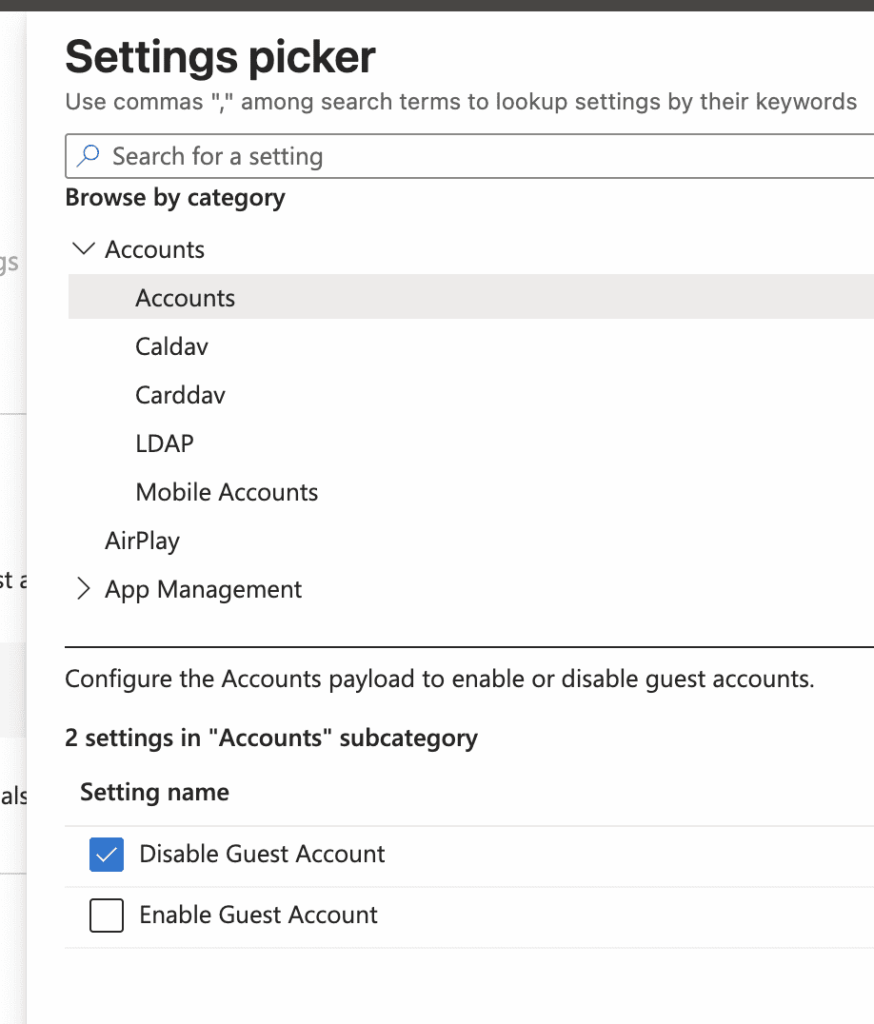Click the 'Setting name' column header
Image resolution: width=874 pixels, height=1024 pixels.
155,792
